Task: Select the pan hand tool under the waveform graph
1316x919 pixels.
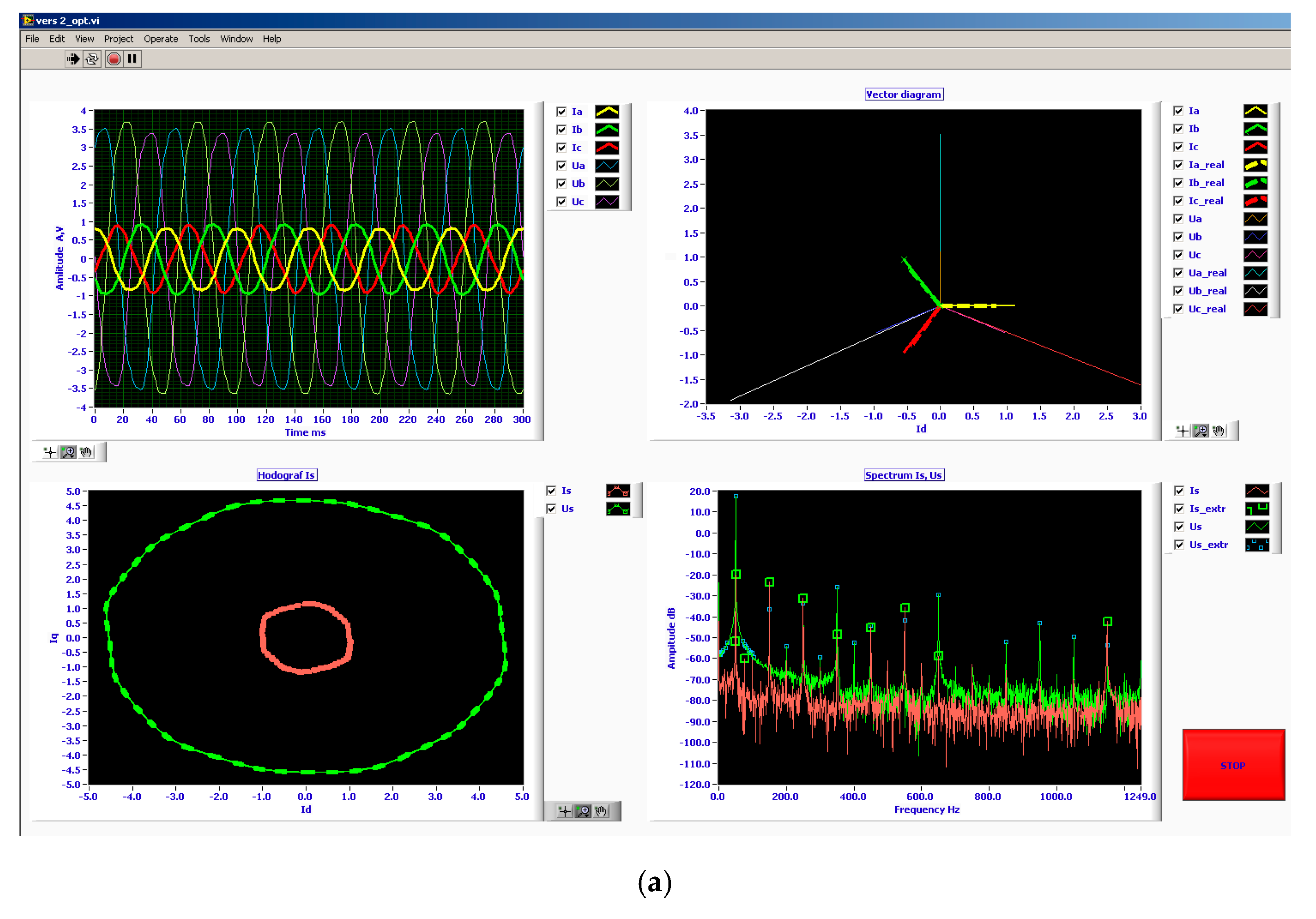Action: (x=86, y=453)
